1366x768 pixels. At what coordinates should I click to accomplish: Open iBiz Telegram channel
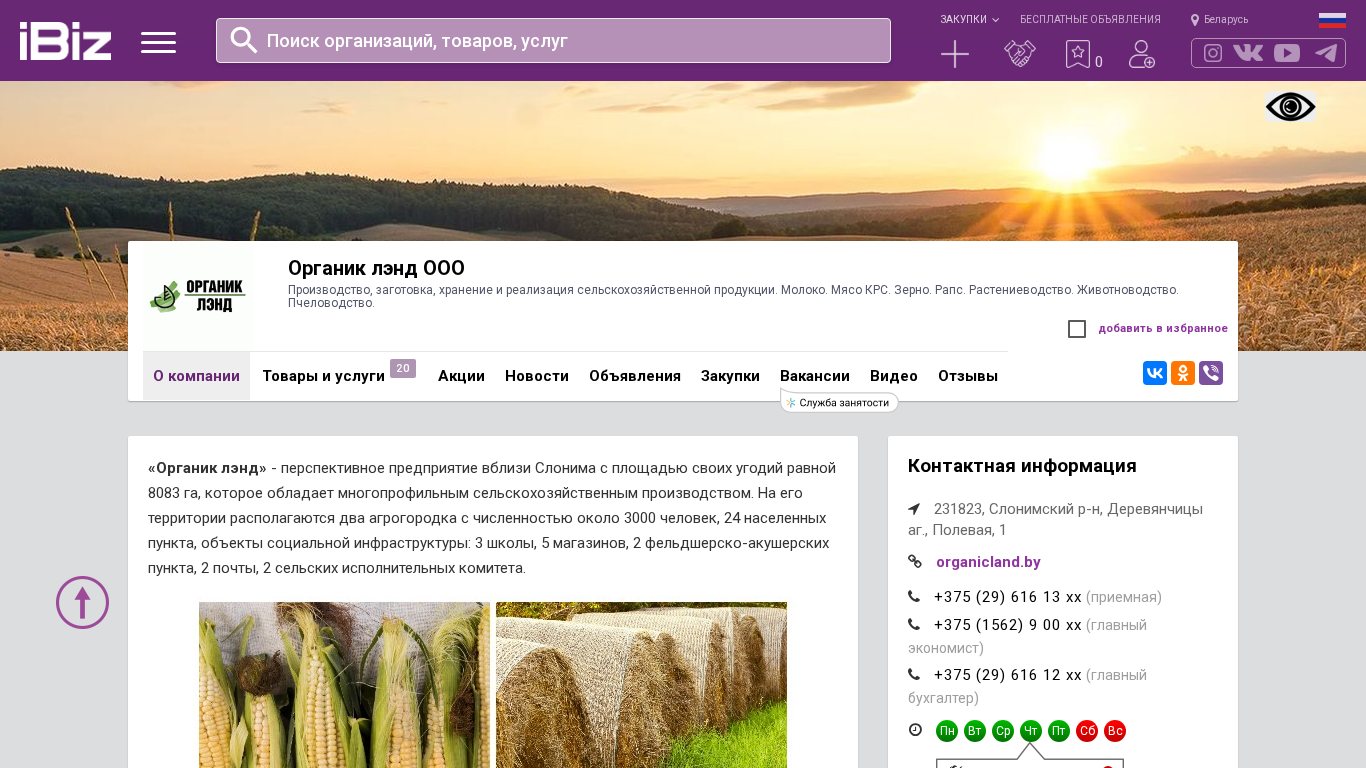point(1326,53)
